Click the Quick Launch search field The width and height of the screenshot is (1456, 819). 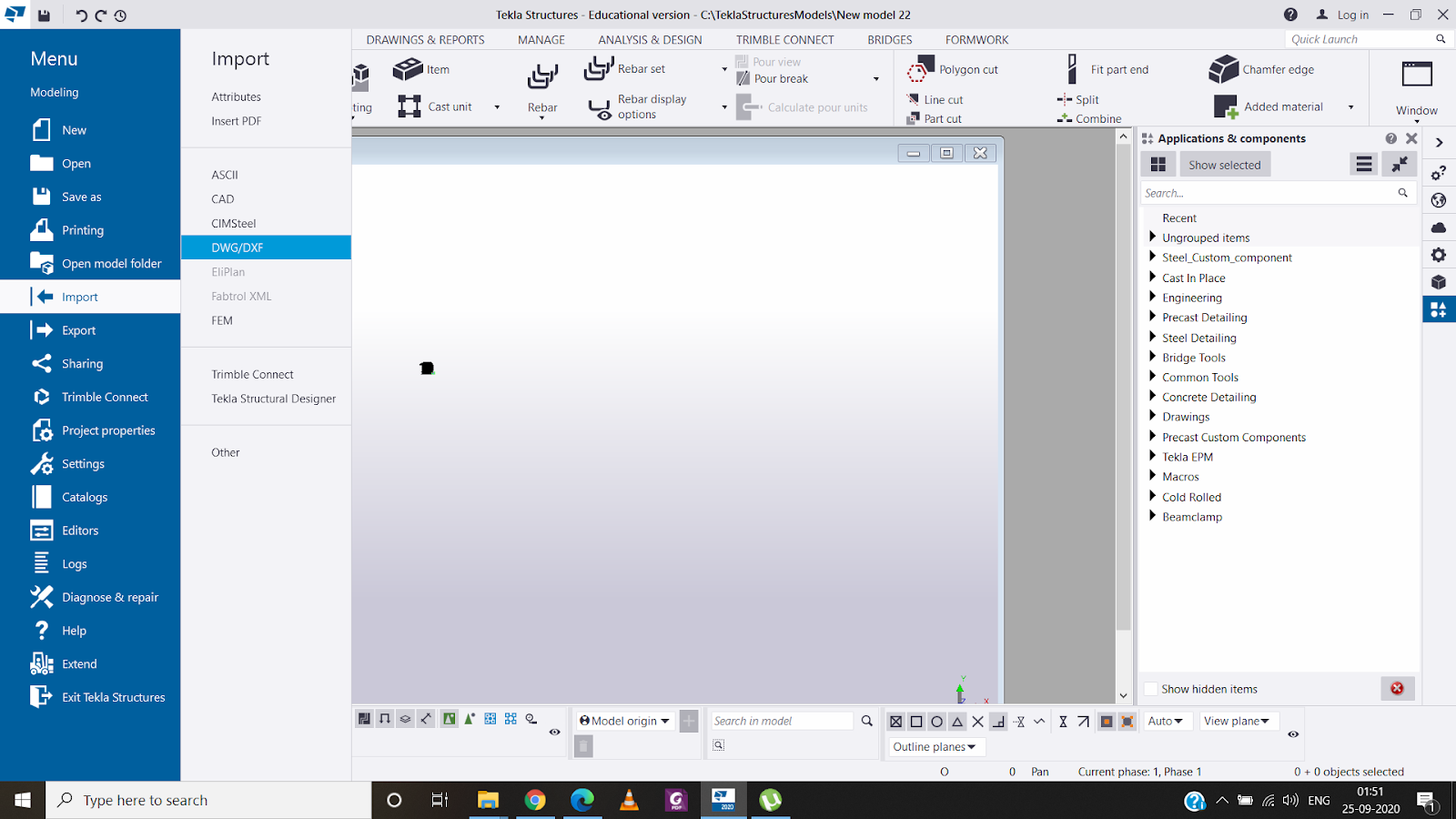pyautogui.click(x=1361, y=39)
